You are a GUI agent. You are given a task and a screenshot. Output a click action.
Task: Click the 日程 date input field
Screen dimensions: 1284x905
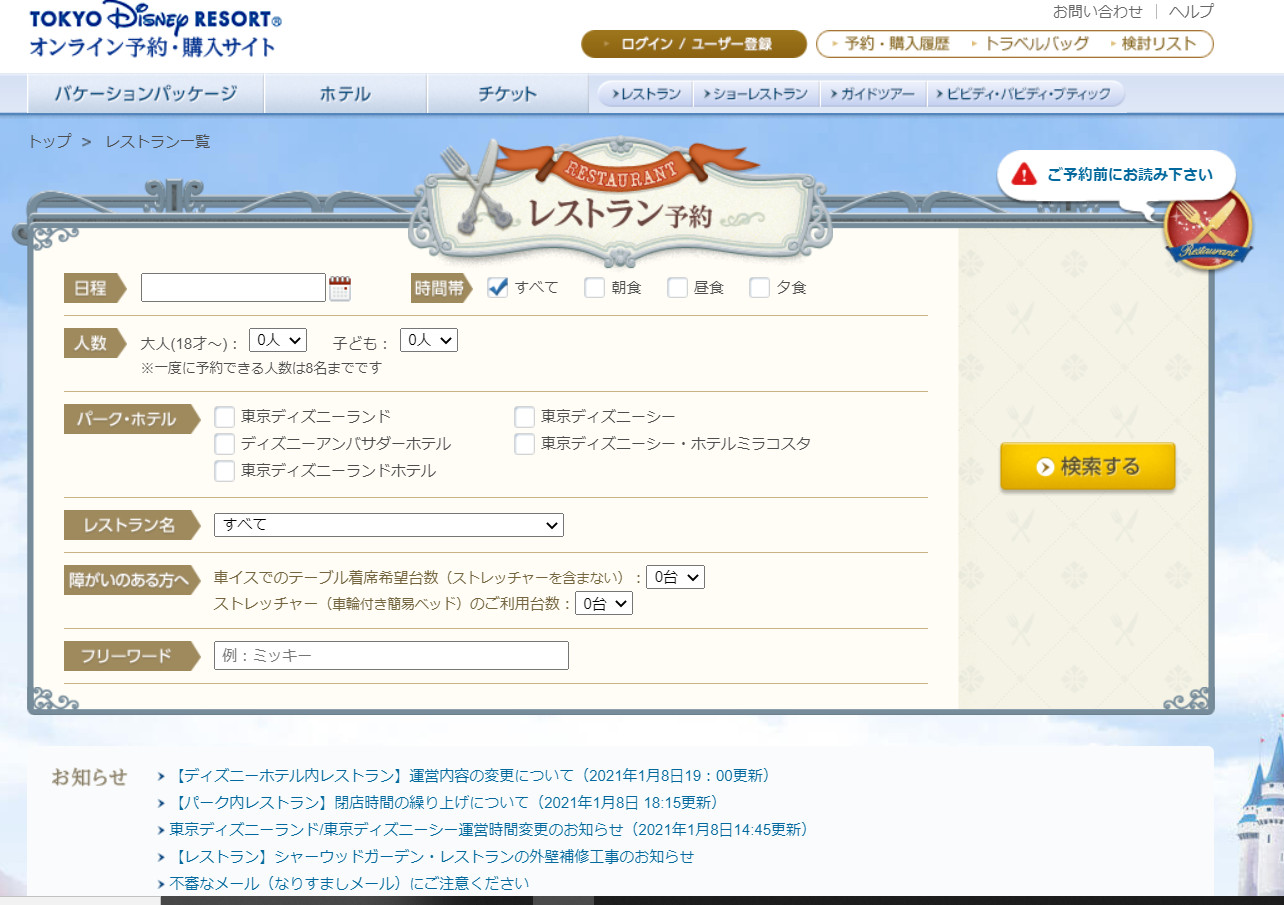pos(233,288)
